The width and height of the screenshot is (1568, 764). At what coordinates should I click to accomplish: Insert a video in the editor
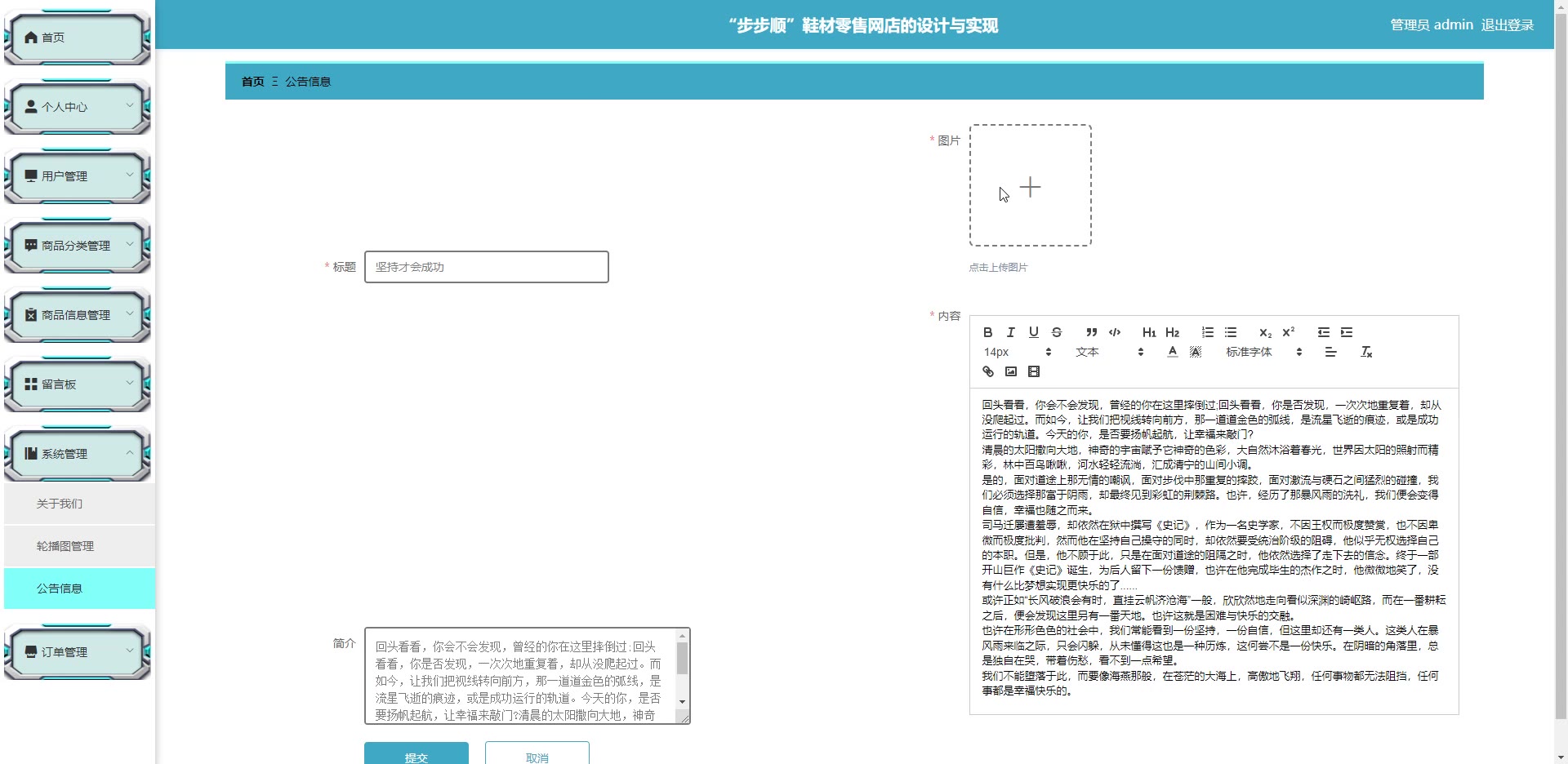tap(1033, 371)
